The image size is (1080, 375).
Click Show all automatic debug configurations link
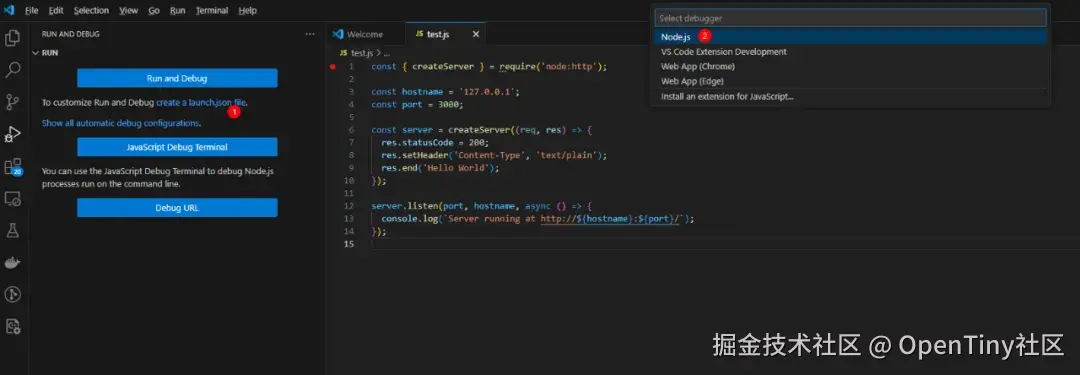(x=121, y=123)
